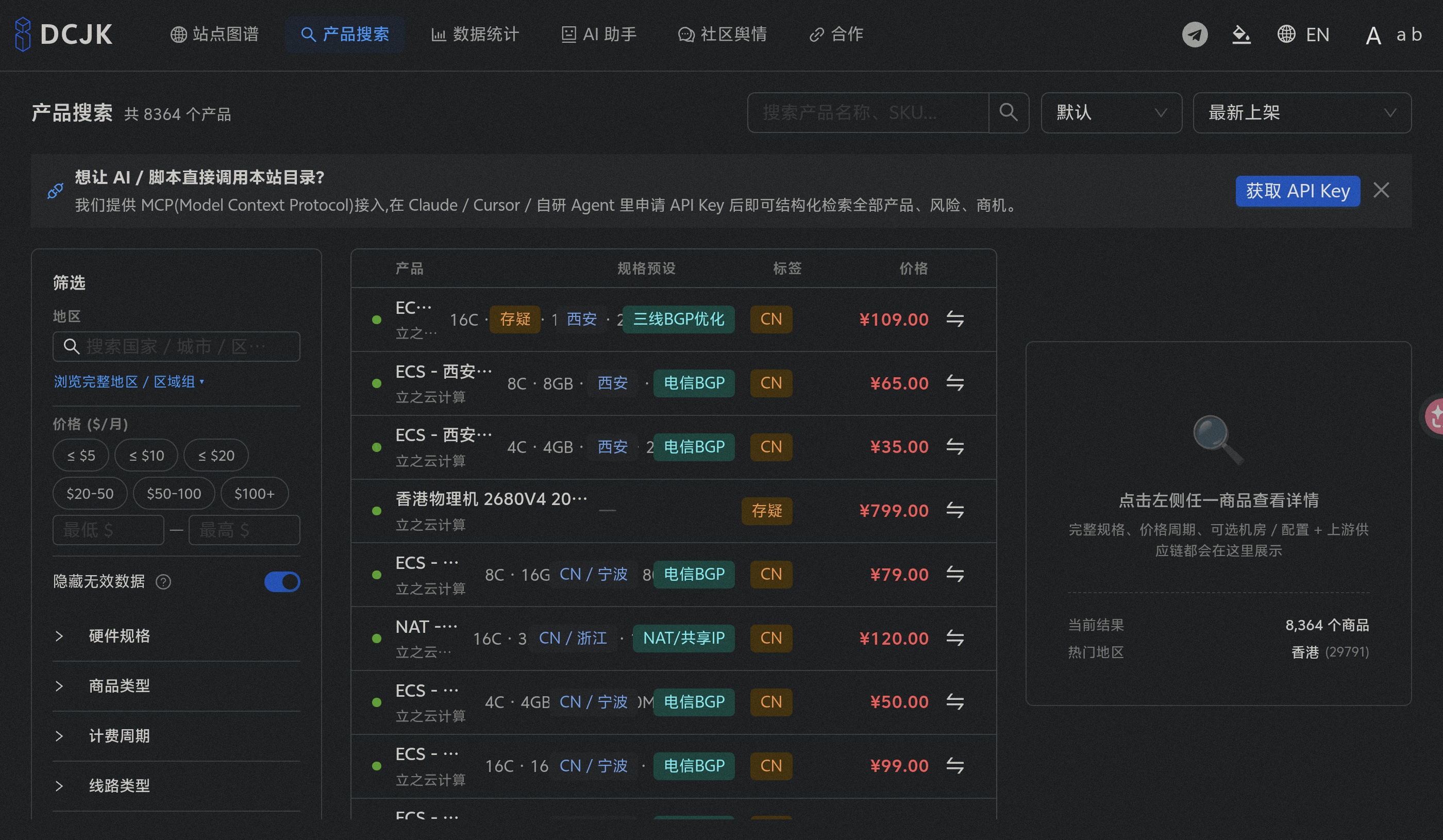Viewport: 1443px width, 840px height.
Task: Close the API Key banner
Action: (1381, 190)
